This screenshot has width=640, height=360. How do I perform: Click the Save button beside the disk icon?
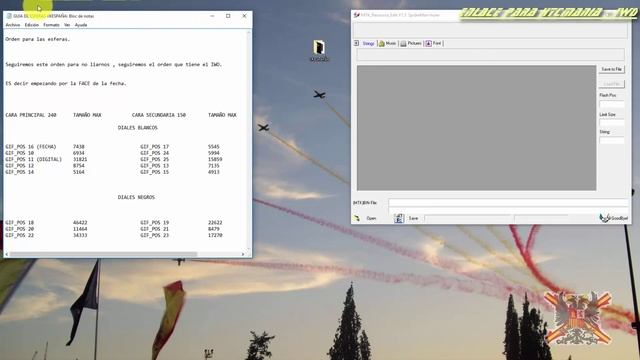pos(413,218)
